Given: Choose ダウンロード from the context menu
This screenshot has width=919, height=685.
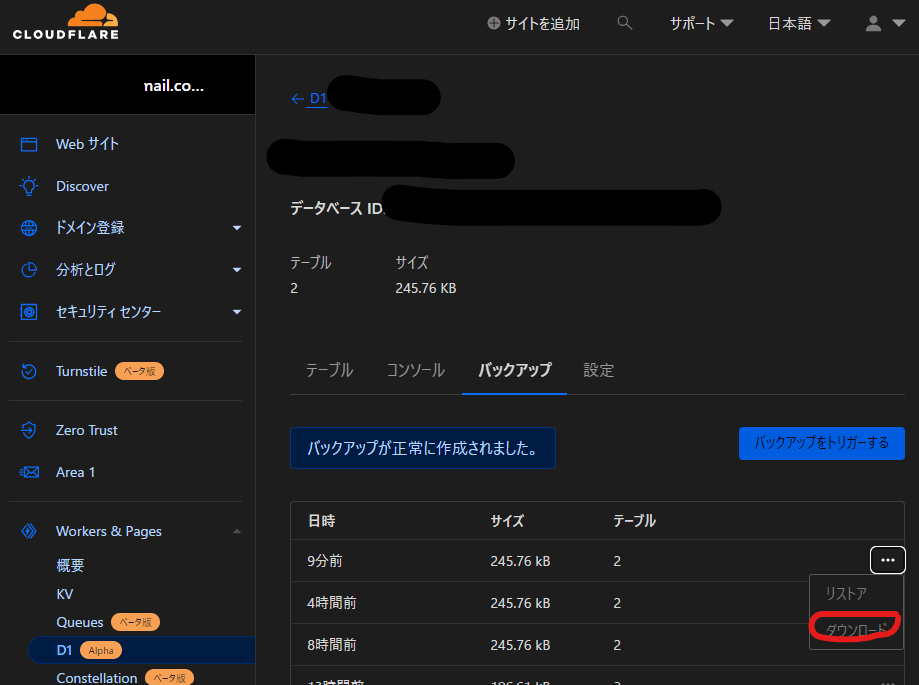Looking at the screenshot, I should (x=856, y=629).
